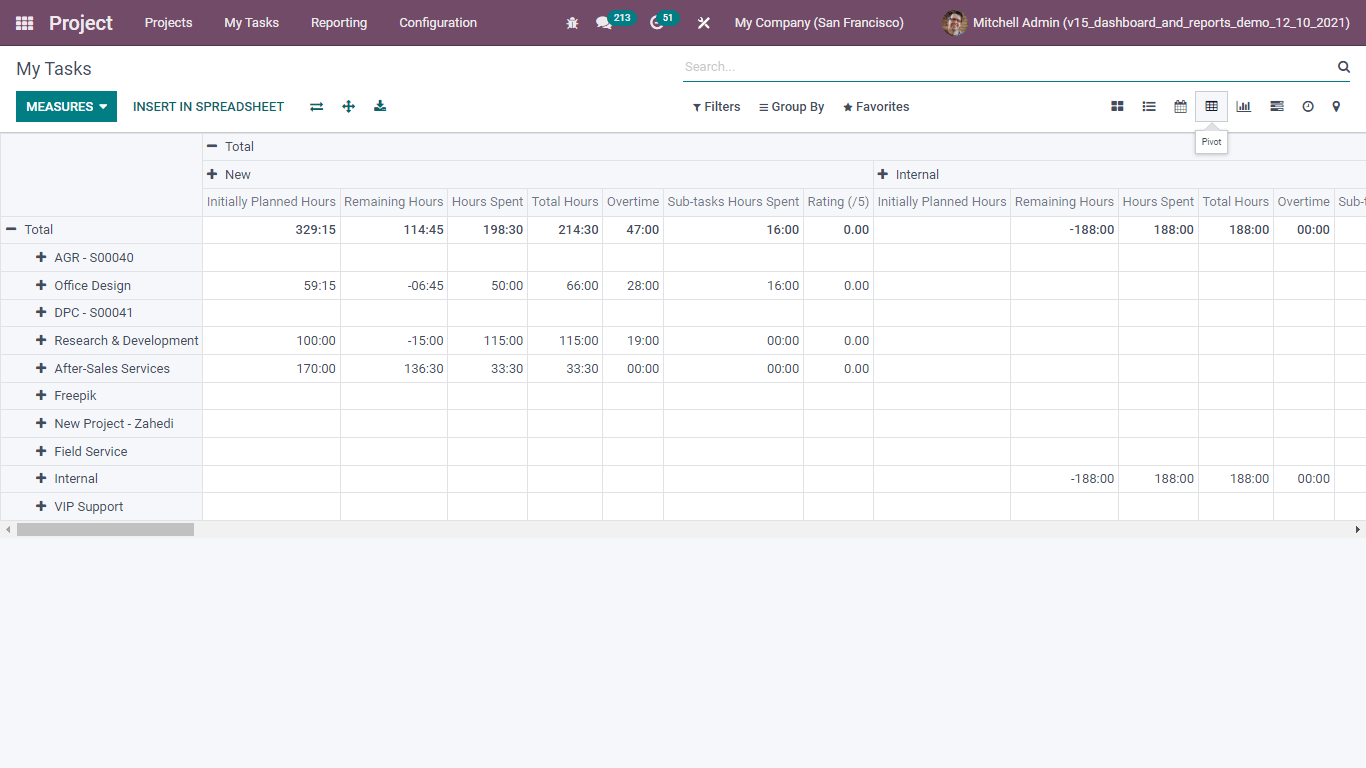The image size is (1366, 768).
Task: Sort by Initially Planned Hours under New
Action: 271,202
